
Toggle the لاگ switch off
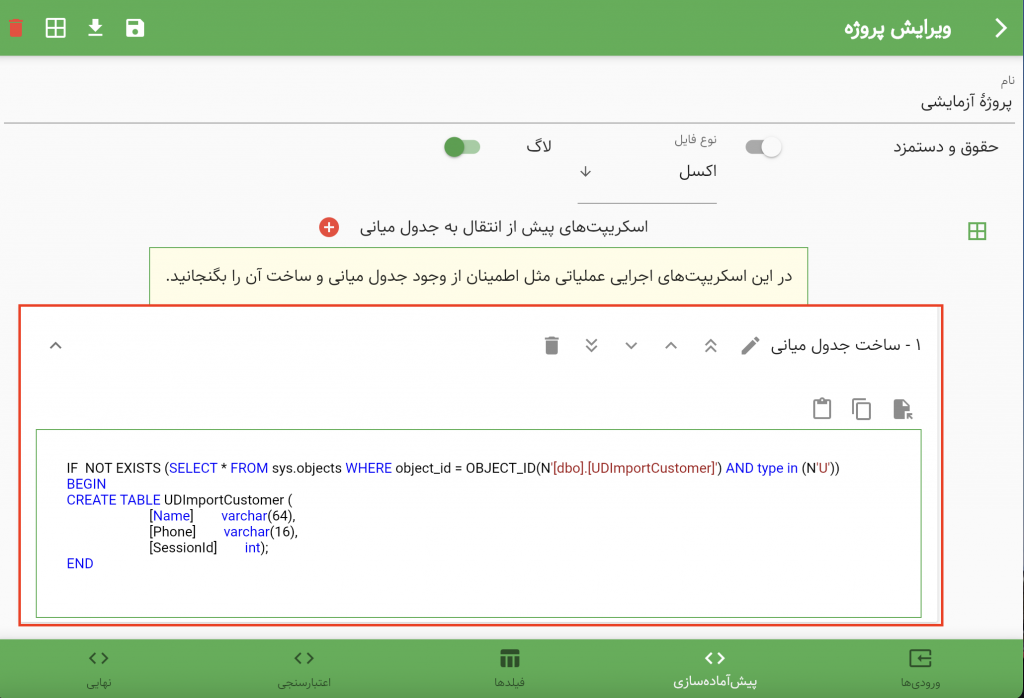tap(462, 147)
